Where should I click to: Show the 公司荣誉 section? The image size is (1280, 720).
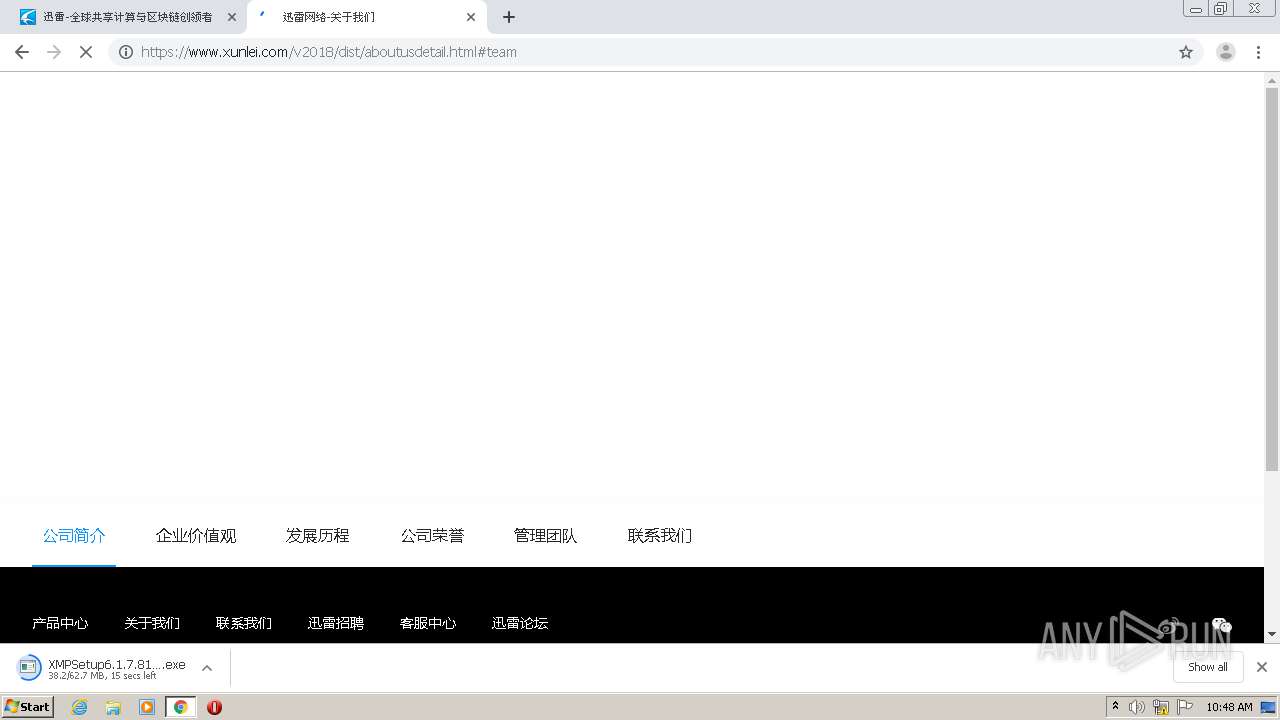click(x=432, y=536)
